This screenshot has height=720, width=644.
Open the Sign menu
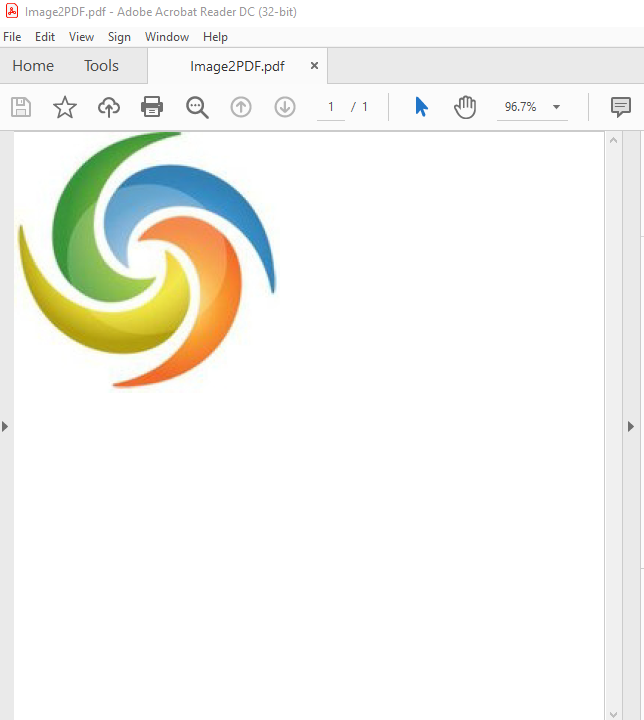(119, 37)
